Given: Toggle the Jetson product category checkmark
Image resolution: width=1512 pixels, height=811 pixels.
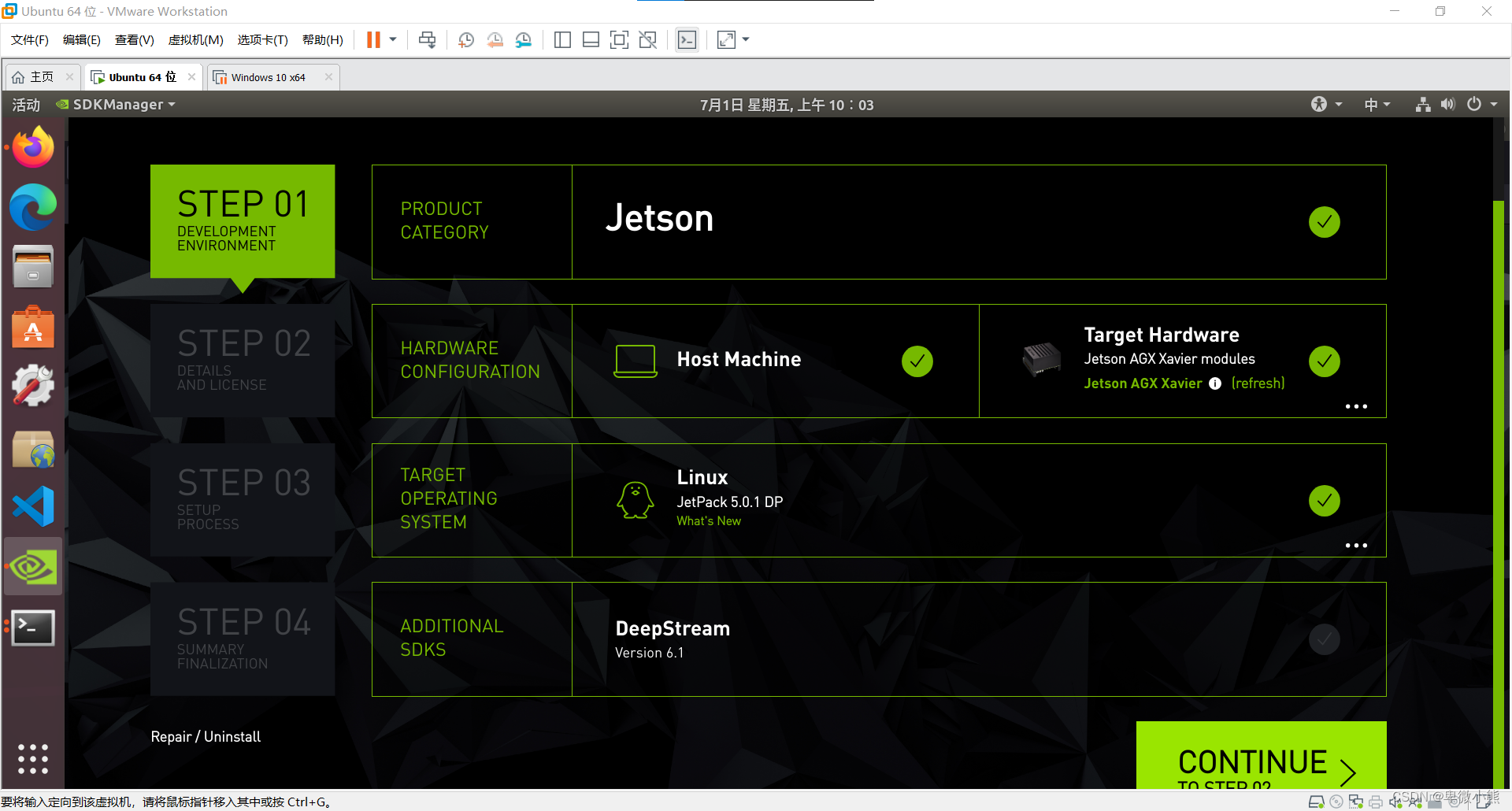Looking at the screenshot, I should (x=1325, y=222).
